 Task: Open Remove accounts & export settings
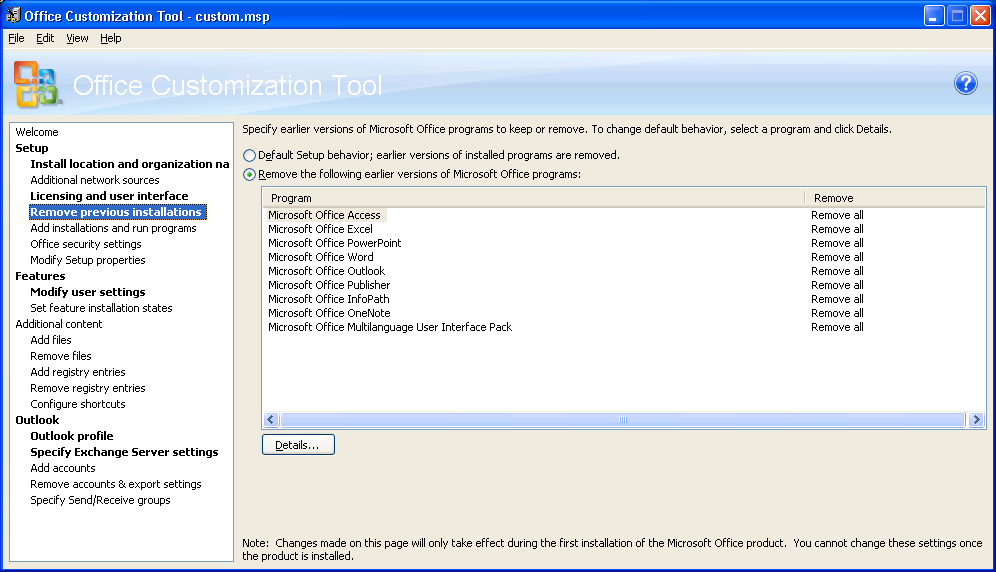[116, 484]
